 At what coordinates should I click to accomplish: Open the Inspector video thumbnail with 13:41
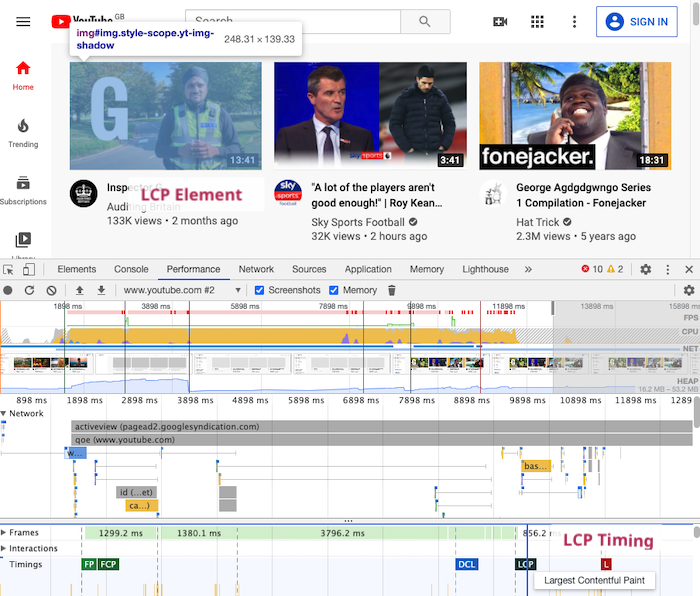[166, 116]
